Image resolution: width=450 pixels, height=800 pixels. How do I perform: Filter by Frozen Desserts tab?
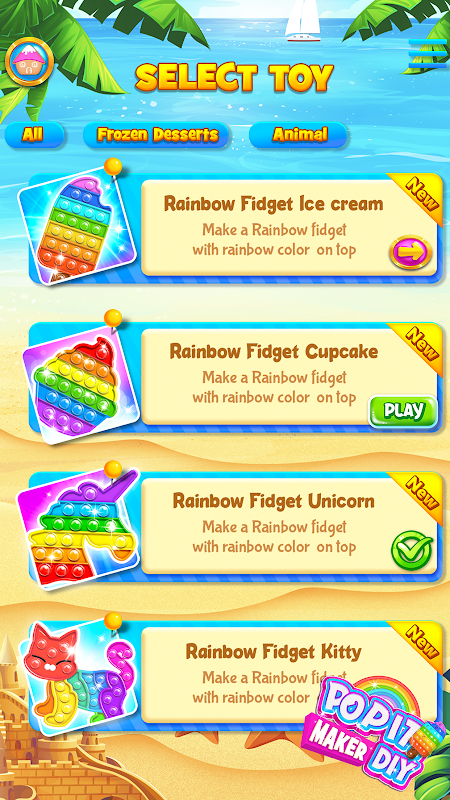pos(156,135)
